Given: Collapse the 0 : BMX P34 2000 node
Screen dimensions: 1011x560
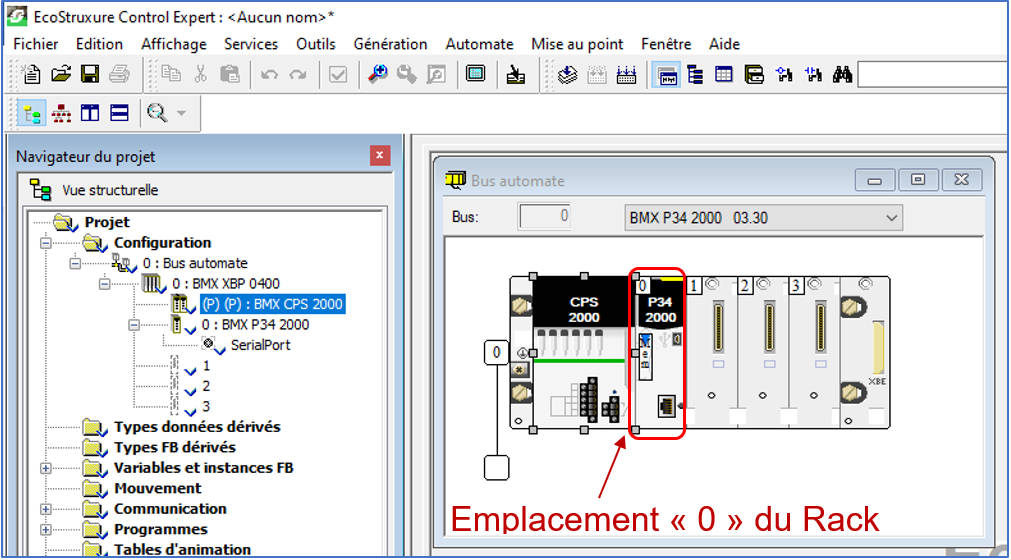Looking at the screenshot, I should 133,325.
